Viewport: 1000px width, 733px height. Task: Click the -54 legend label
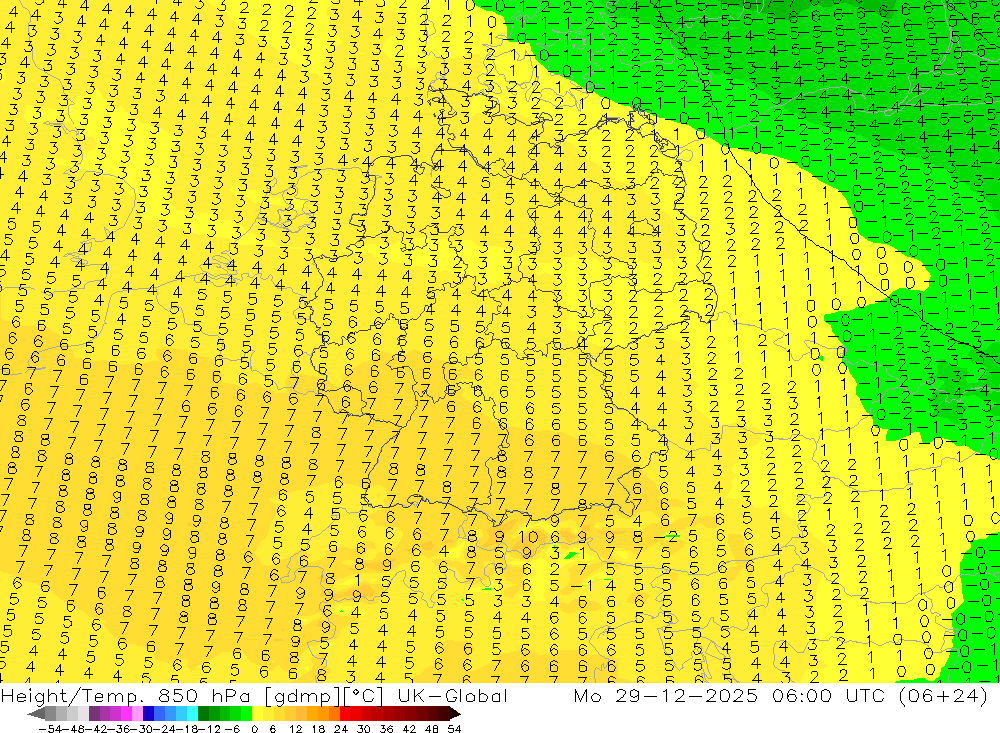(x=50, y=729)
